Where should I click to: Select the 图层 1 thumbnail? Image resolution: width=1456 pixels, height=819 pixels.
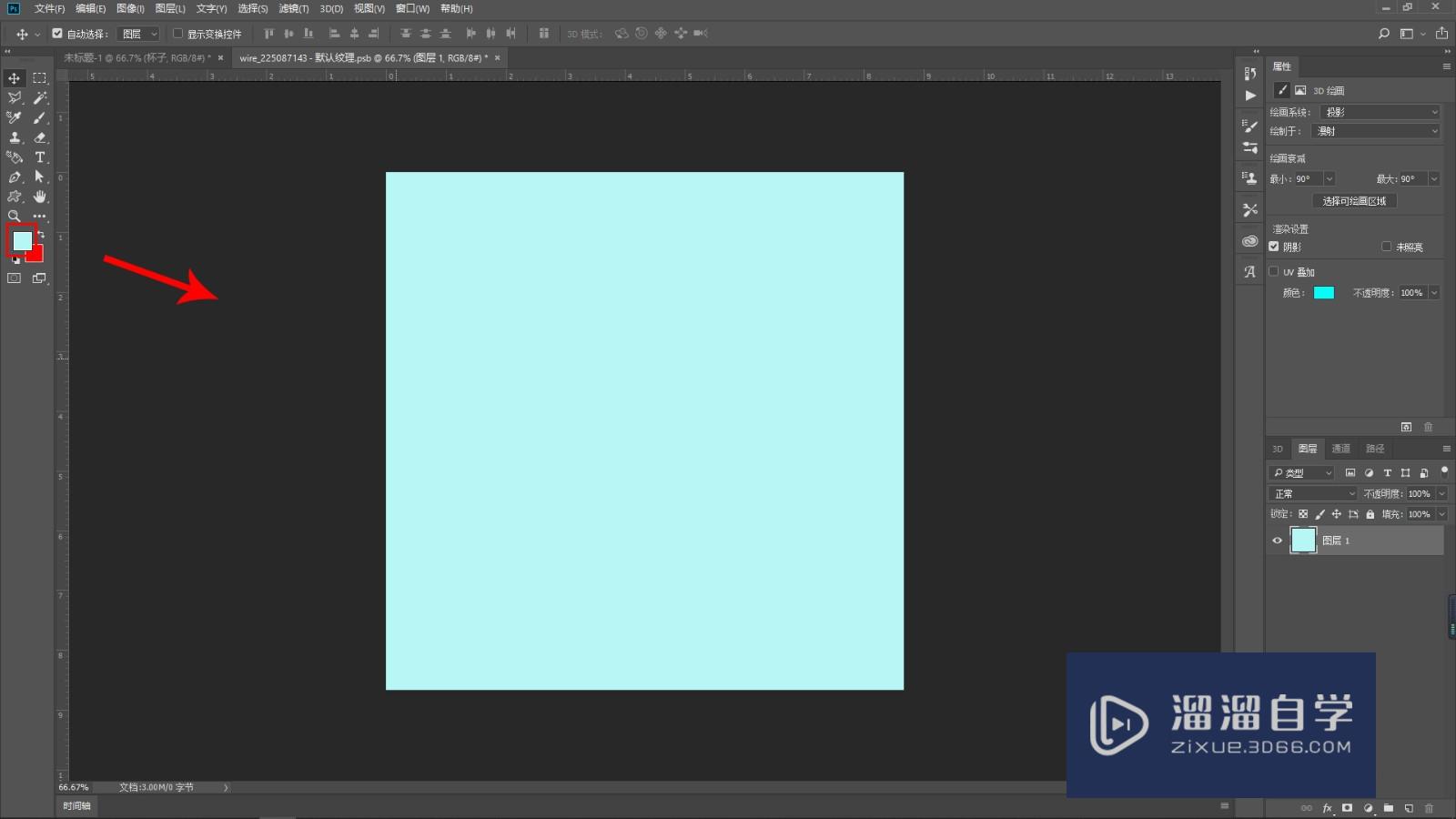click(1304, 541)
